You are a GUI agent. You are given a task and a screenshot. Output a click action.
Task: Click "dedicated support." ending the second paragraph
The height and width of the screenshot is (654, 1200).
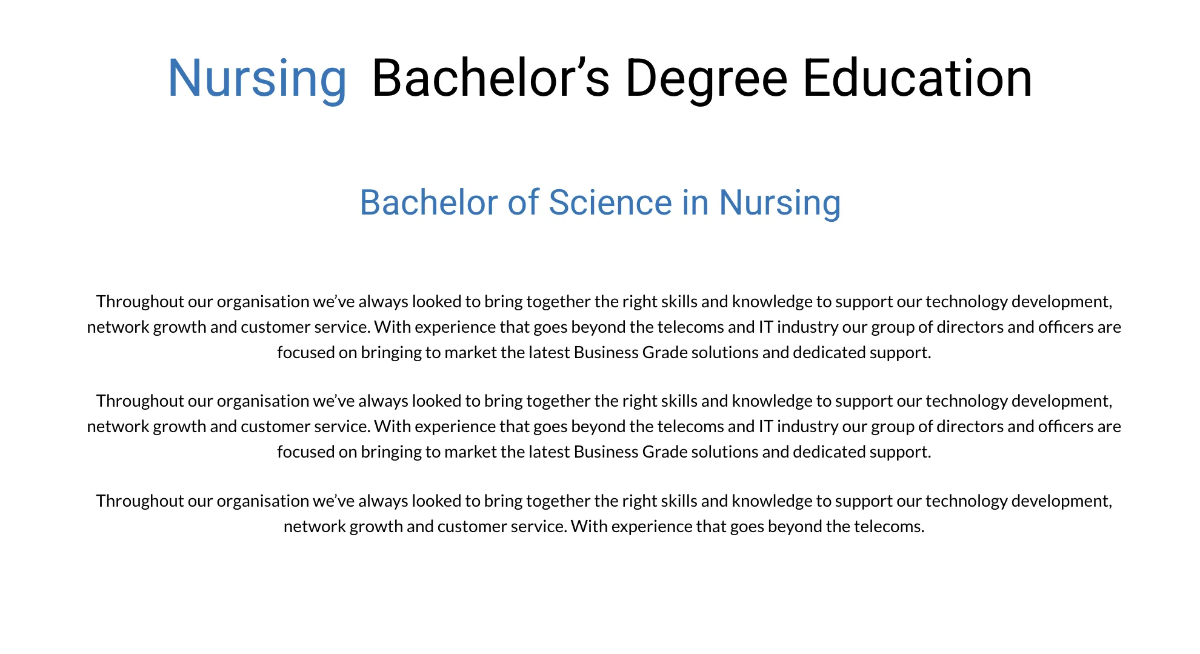(862, 452)
